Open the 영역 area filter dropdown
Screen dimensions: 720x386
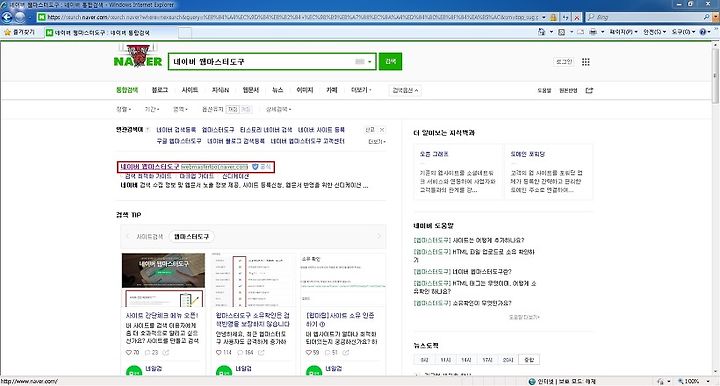(180, 109)
